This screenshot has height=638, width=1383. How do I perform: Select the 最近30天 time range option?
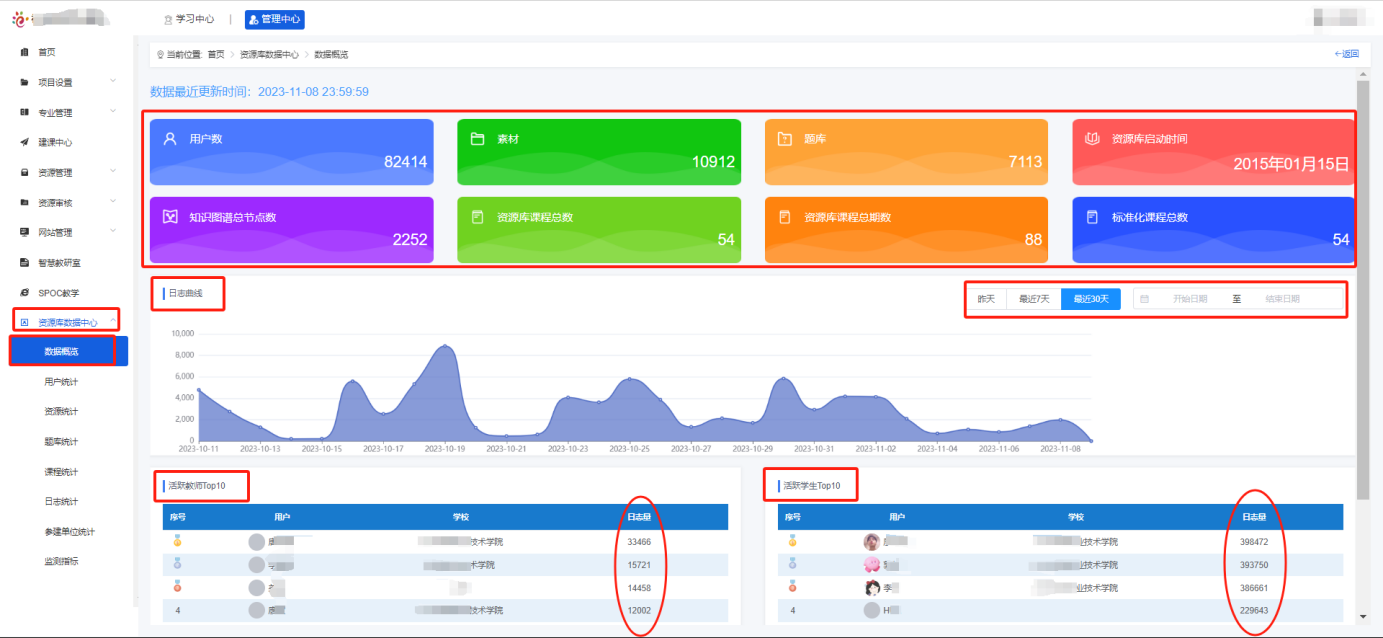tap(1090, 299)
